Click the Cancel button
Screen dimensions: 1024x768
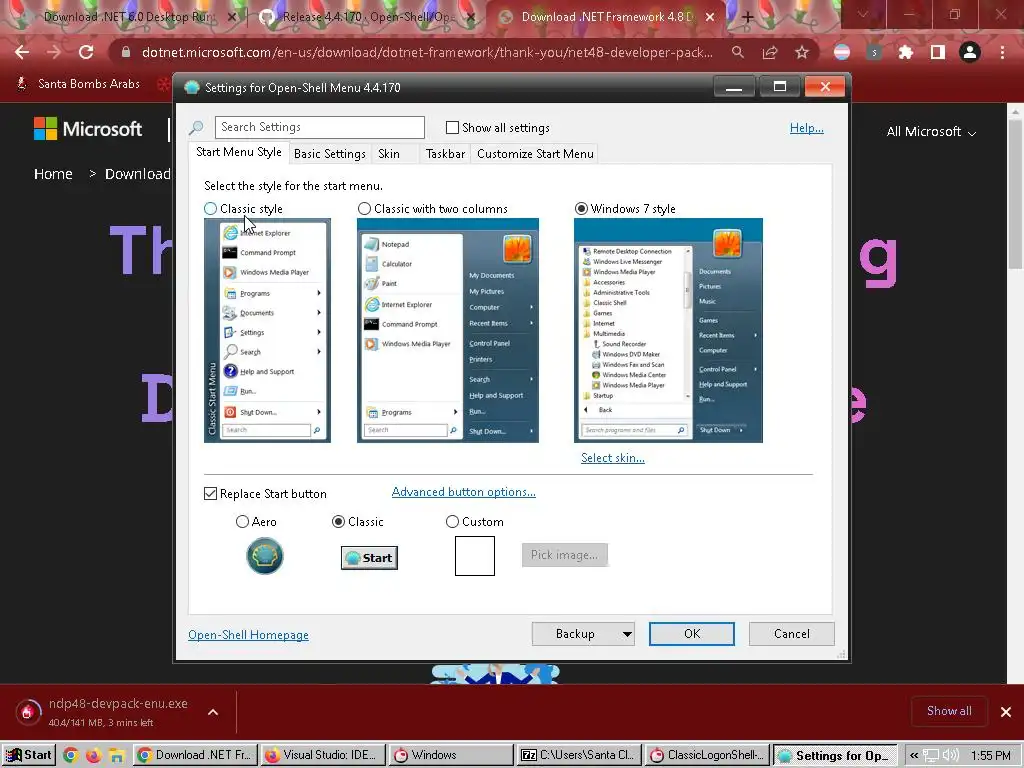pos(792,633)
